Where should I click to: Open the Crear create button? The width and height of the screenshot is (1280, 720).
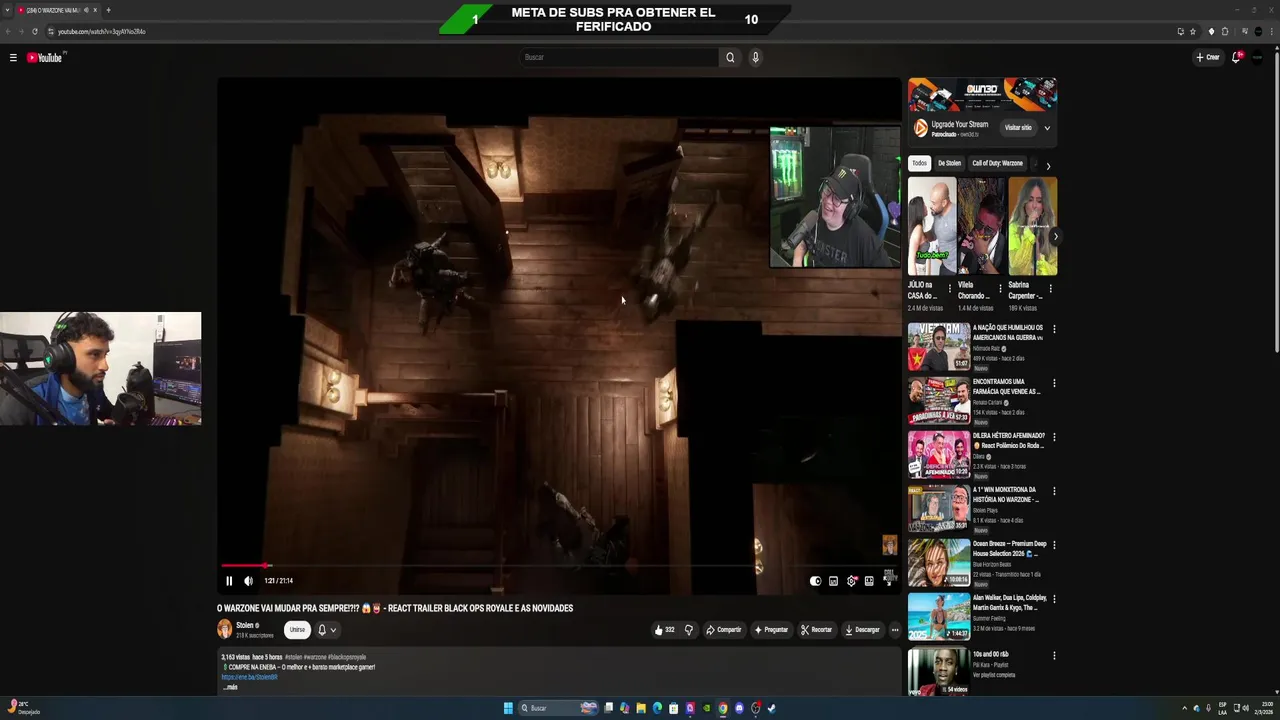click(1208, 57)
